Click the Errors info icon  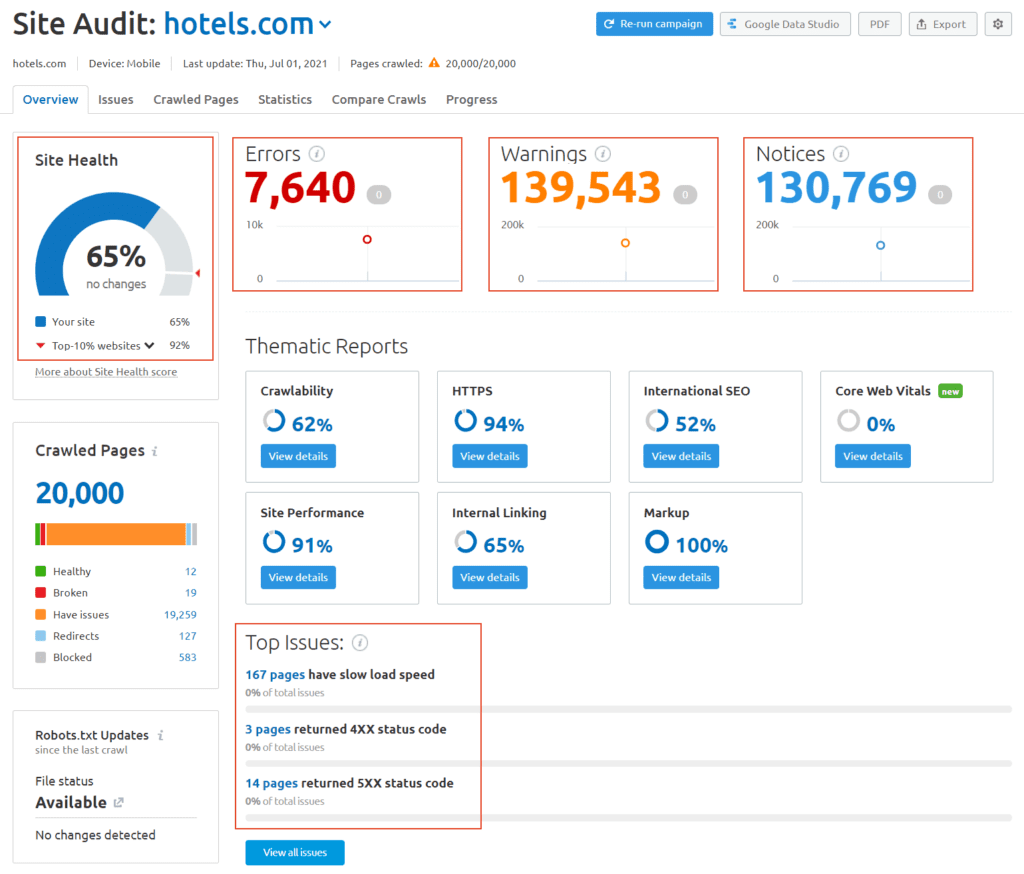coord(317,154)
